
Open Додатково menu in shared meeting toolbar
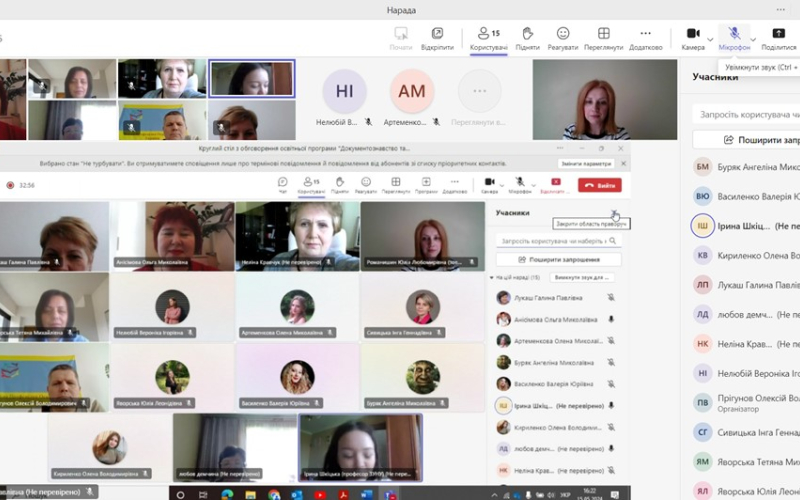click(455, 185)
